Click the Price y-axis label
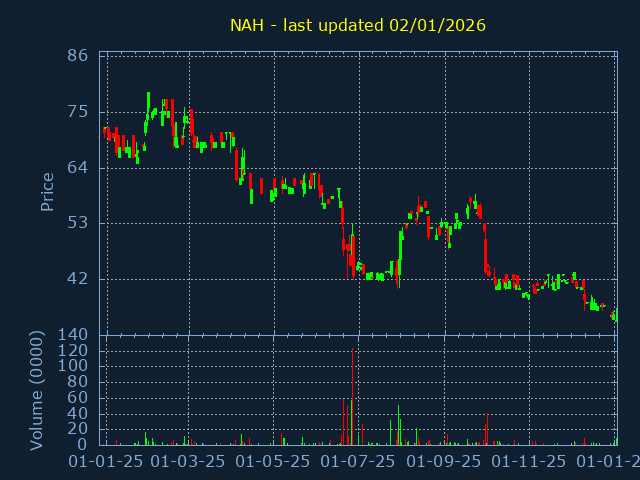This screenshot has height=480, width=640. coord(47,192)
